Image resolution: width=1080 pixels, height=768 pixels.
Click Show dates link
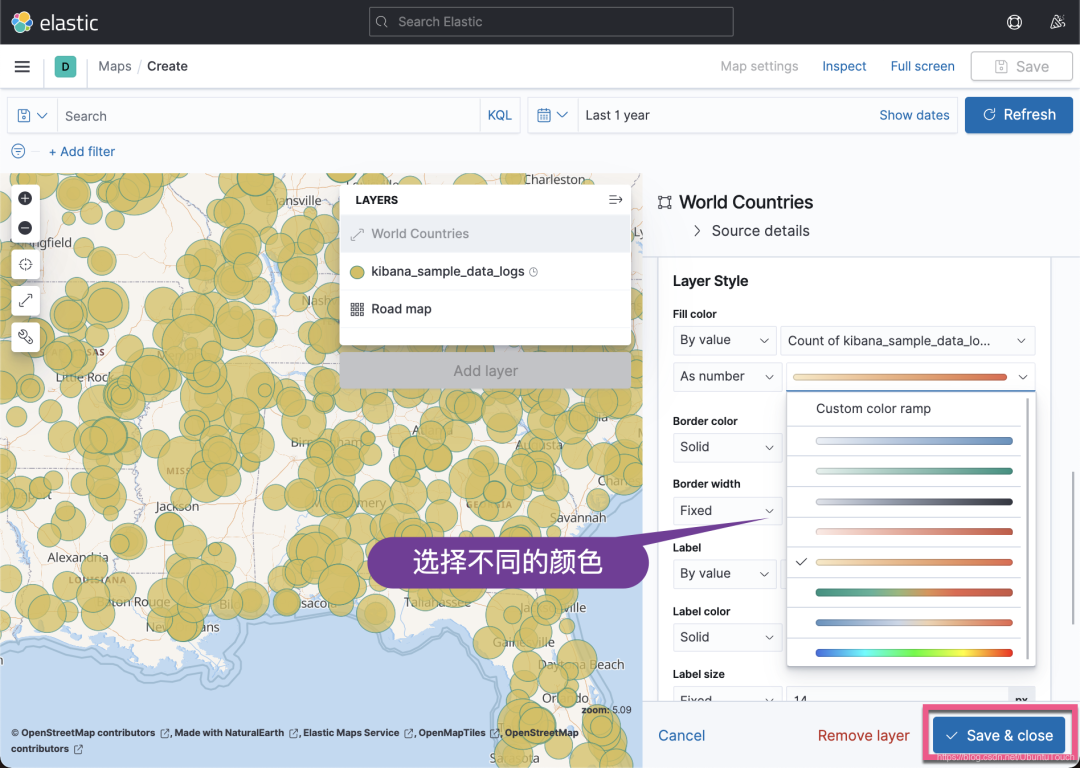[914, 116]
